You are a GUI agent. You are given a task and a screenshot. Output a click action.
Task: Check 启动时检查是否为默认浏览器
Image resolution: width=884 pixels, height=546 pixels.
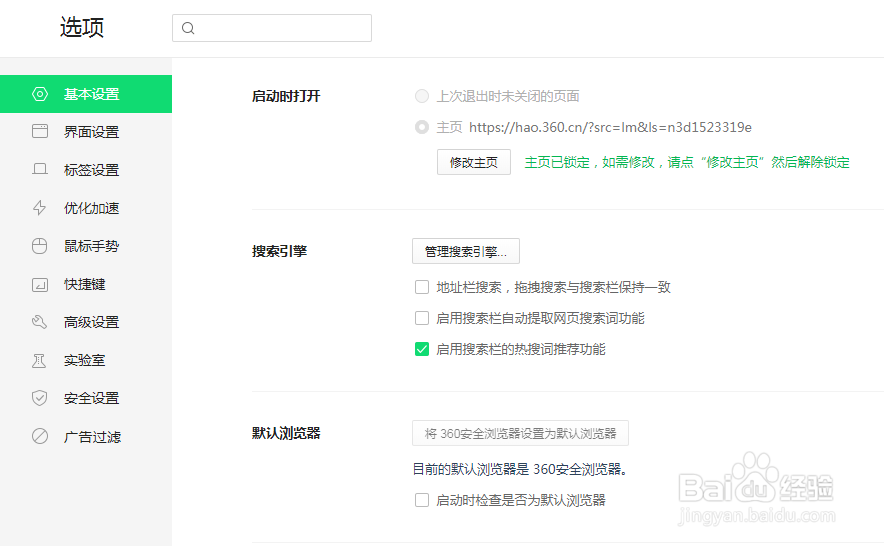tap(422, 500)
